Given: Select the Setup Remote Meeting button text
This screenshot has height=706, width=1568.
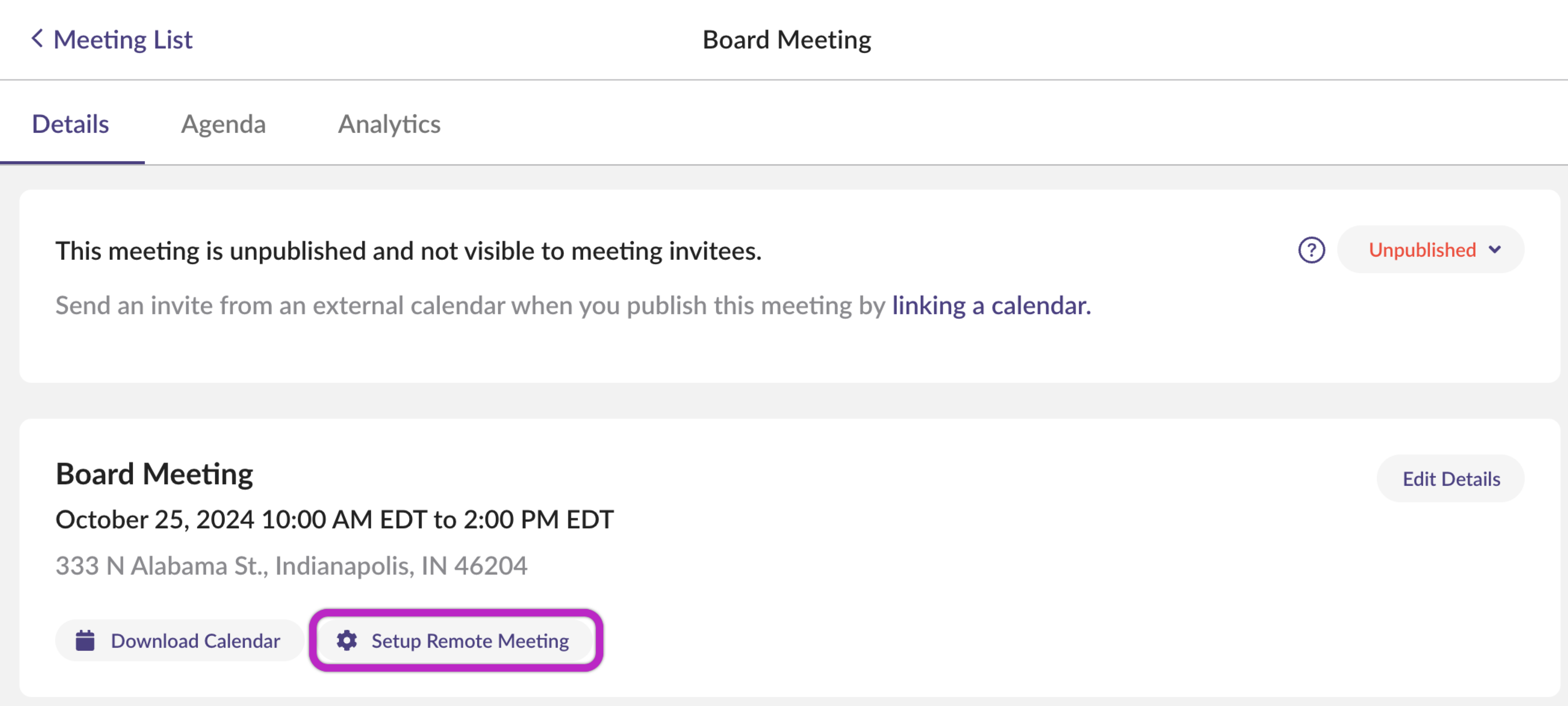Looking at the screenshot, I should click(470, 640).
